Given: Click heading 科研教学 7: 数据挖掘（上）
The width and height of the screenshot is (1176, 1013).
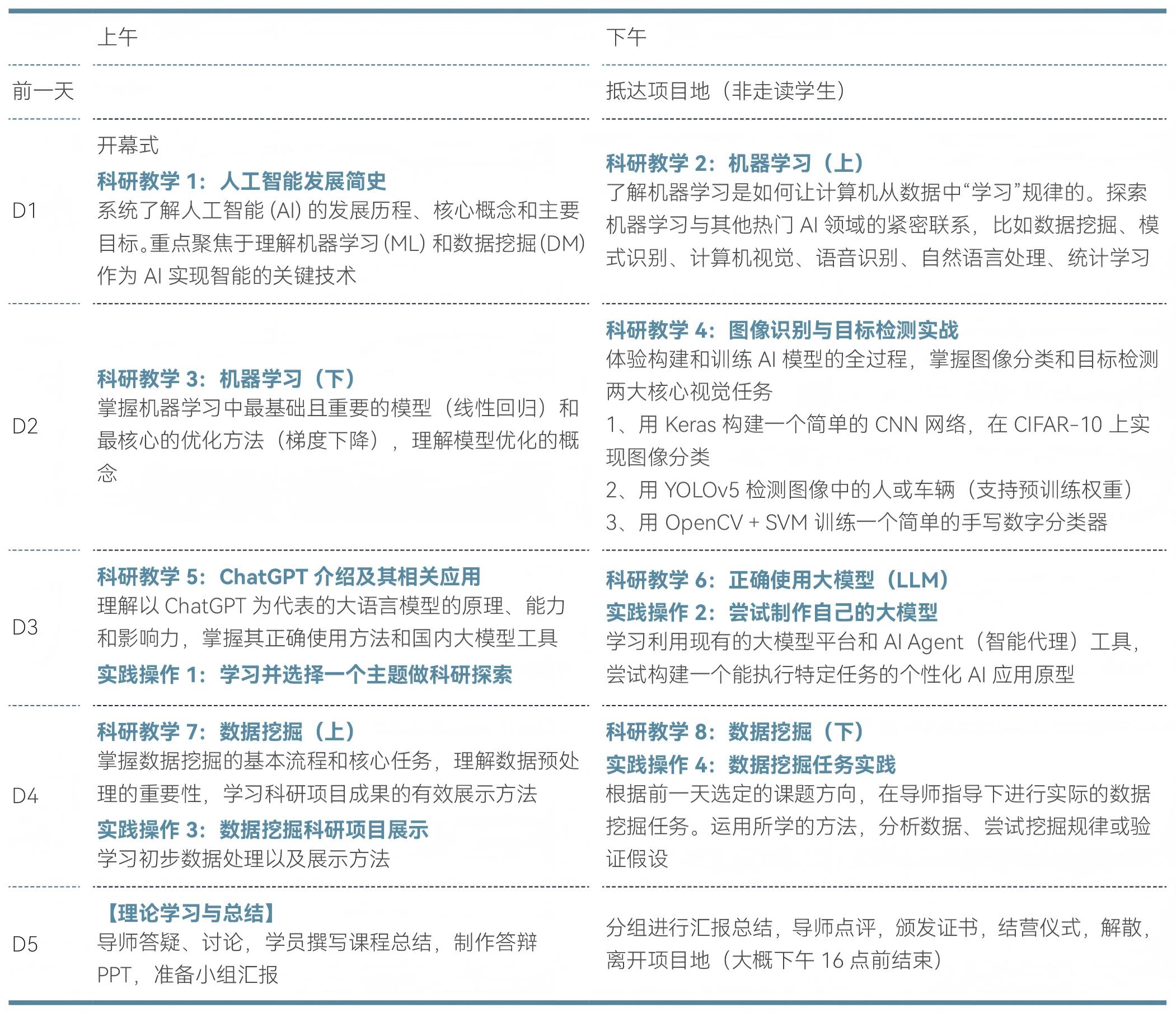Looking at the screenshot, I should 227,732.
